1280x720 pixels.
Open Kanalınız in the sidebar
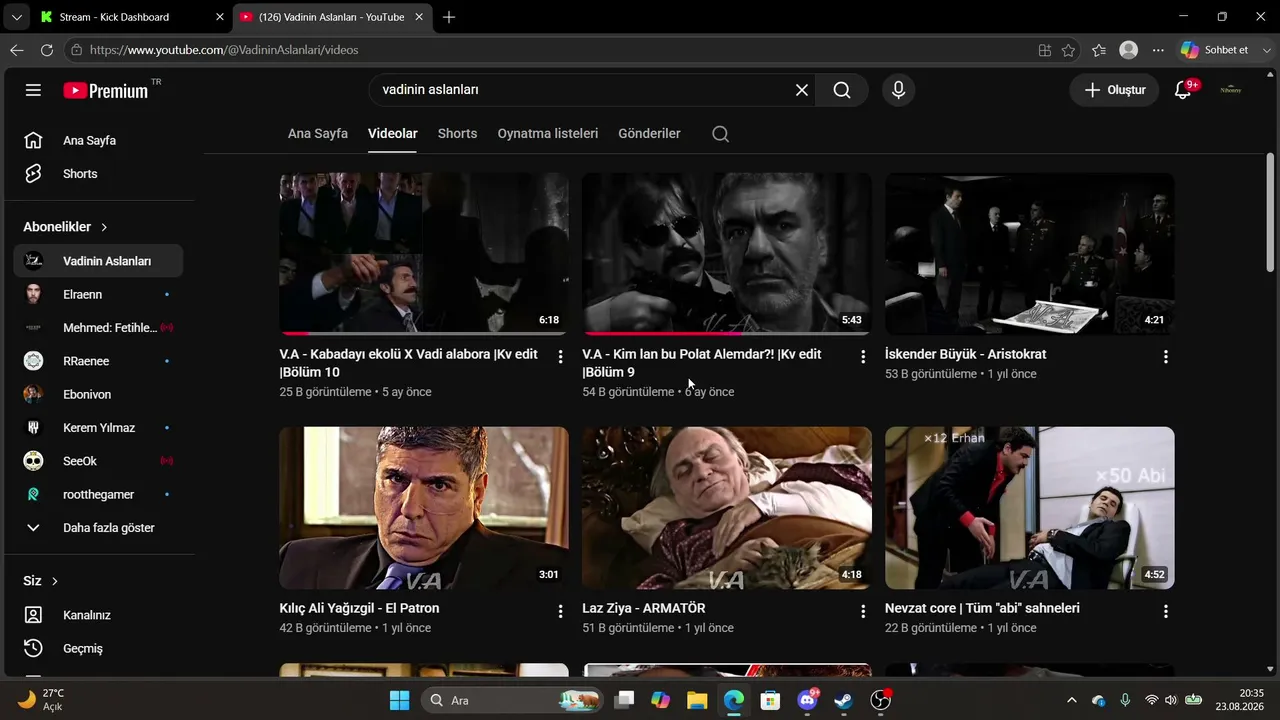(98, 615)
